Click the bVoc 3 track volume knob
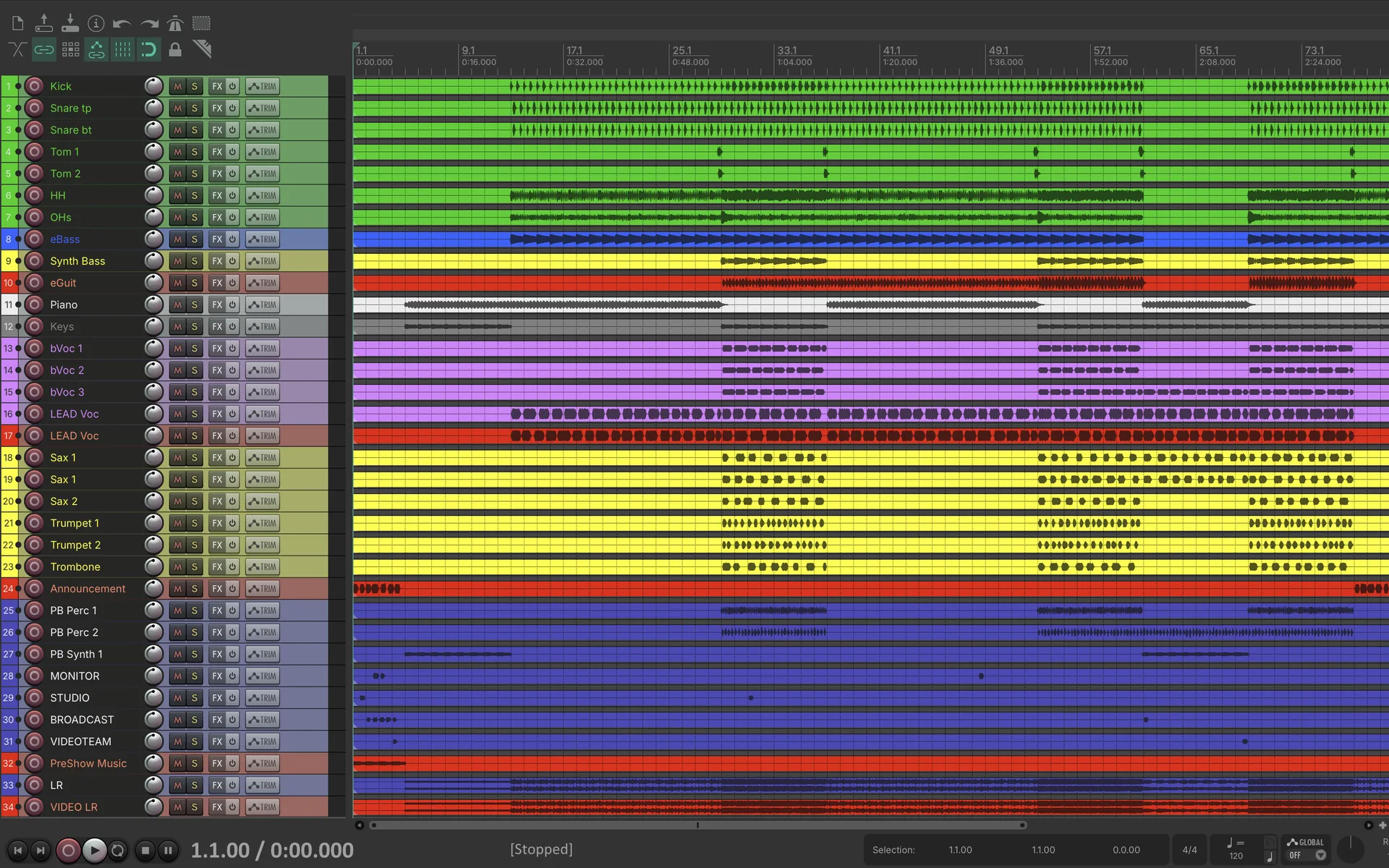Viewport: 1389px width, 868px height. (x=153, y=392)
